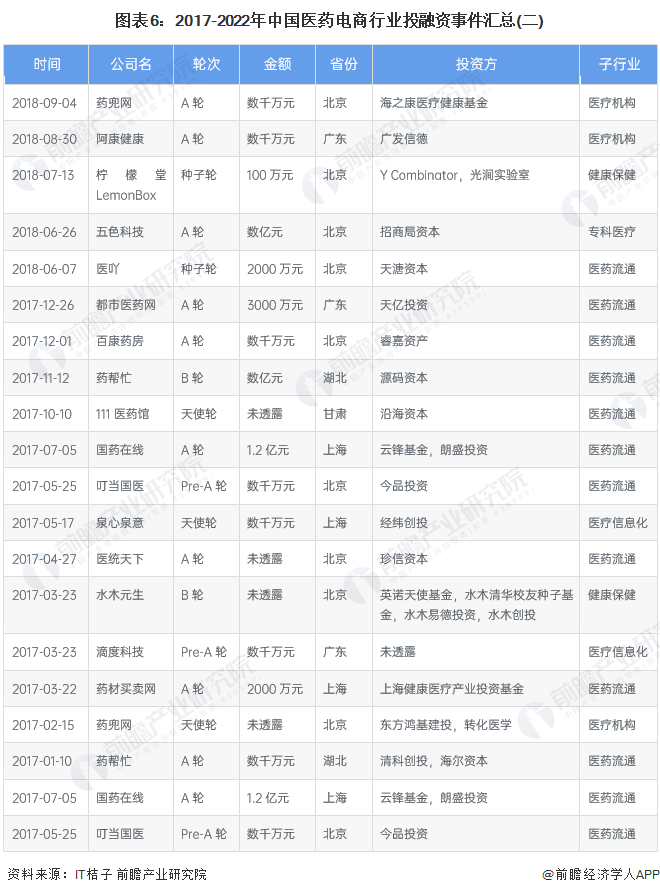Click company name 百康药房
660x895 pixels.
120,341
